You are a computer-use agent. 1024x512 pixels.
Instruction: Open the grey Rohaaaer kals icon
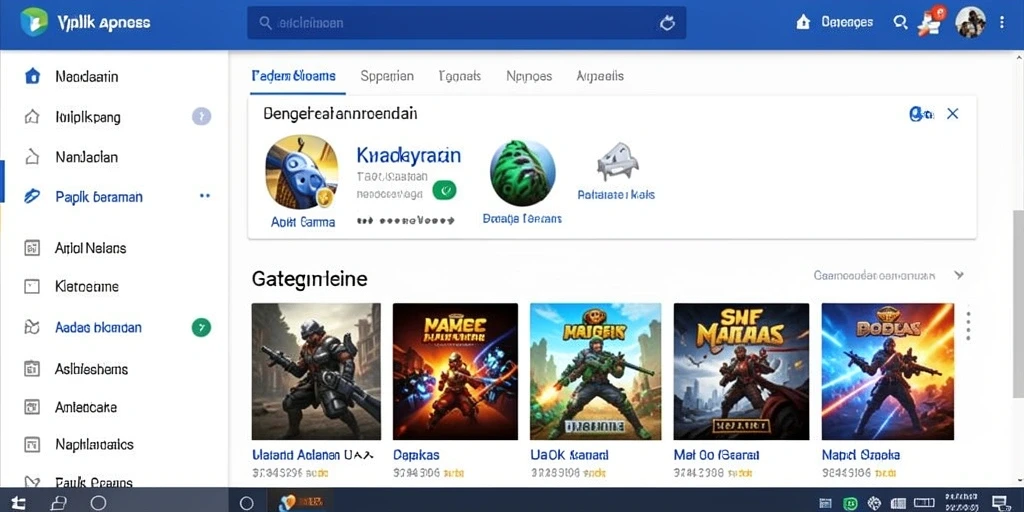(x=617, y=162)
